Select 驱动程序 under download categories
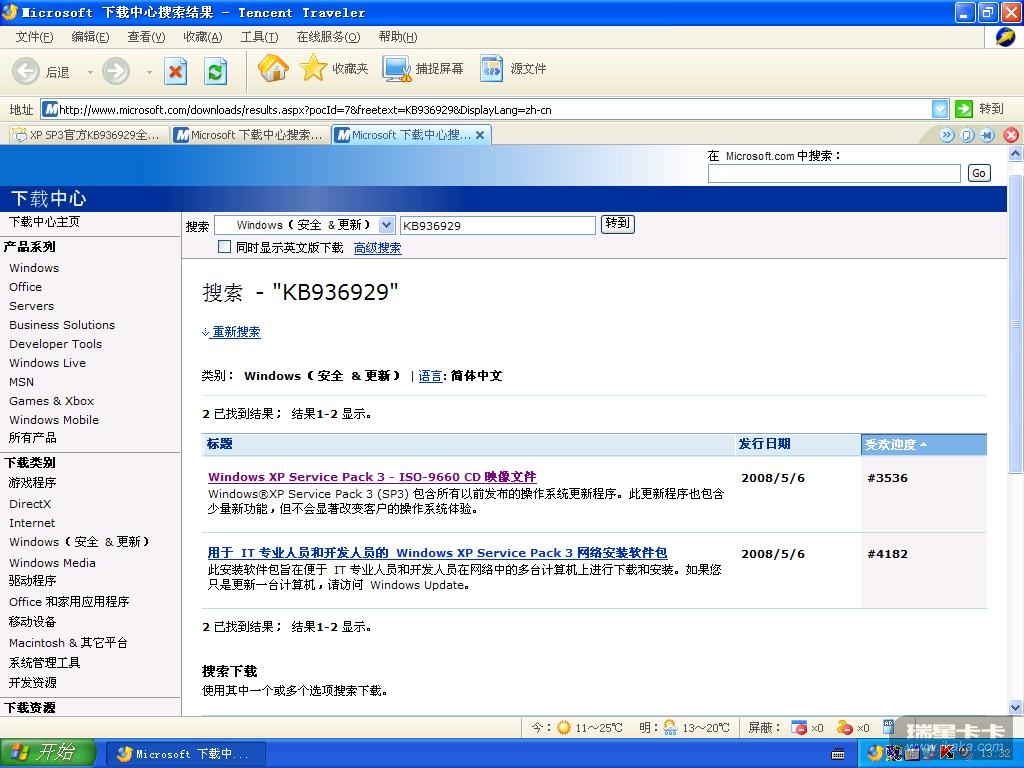 coord(33,581)
